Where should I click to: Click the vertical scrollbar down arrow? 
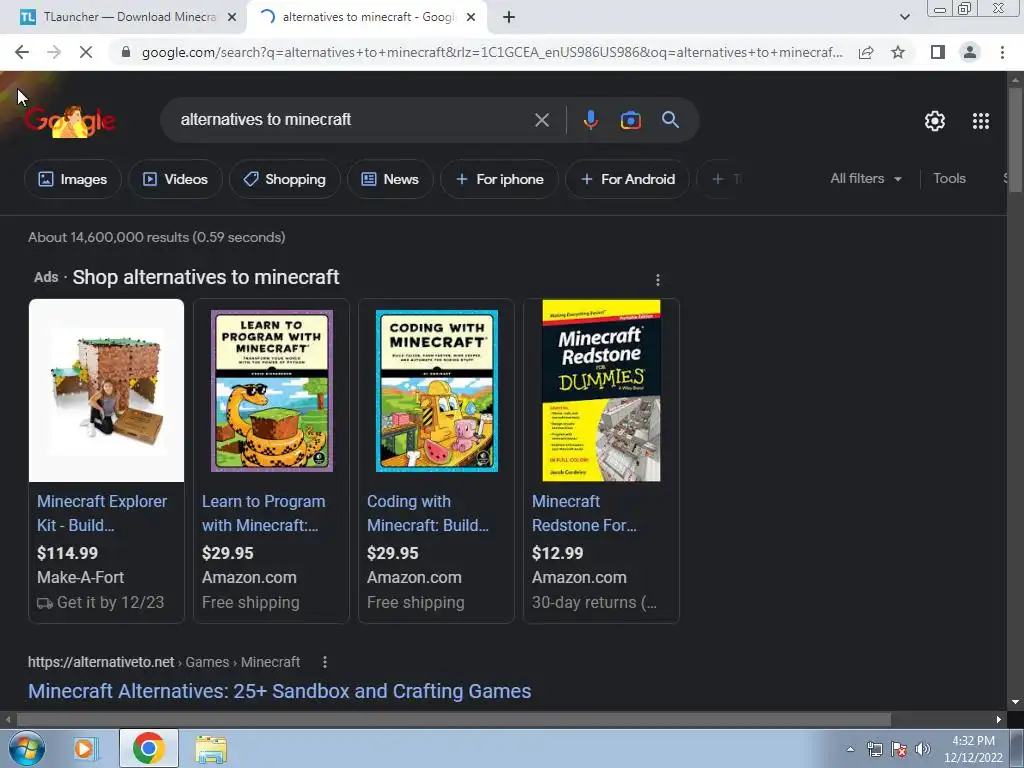click(1015, 702)
